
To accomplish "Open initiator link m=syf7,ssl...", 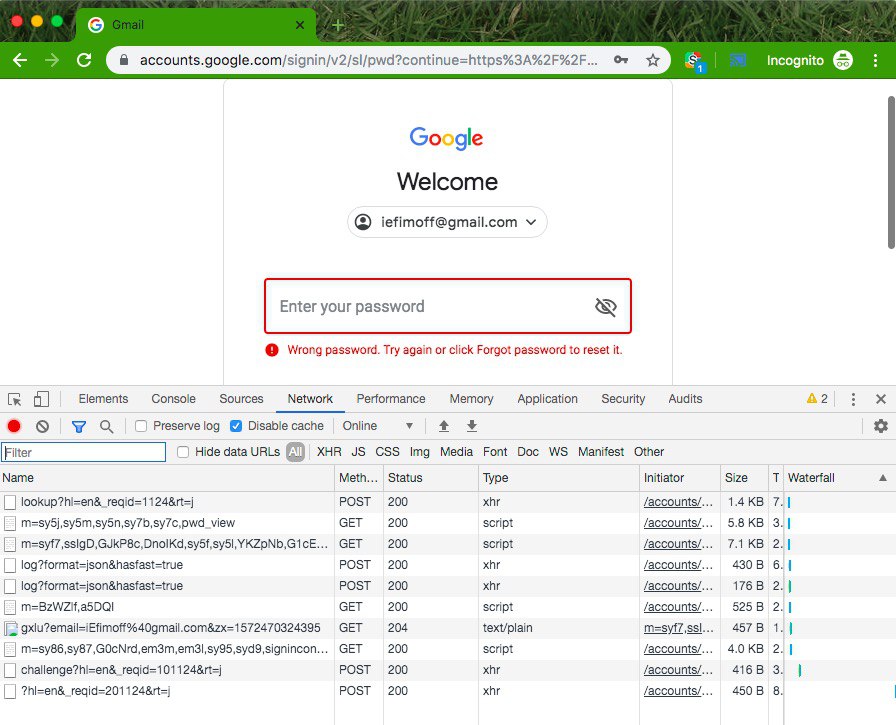I will (678, 628).
